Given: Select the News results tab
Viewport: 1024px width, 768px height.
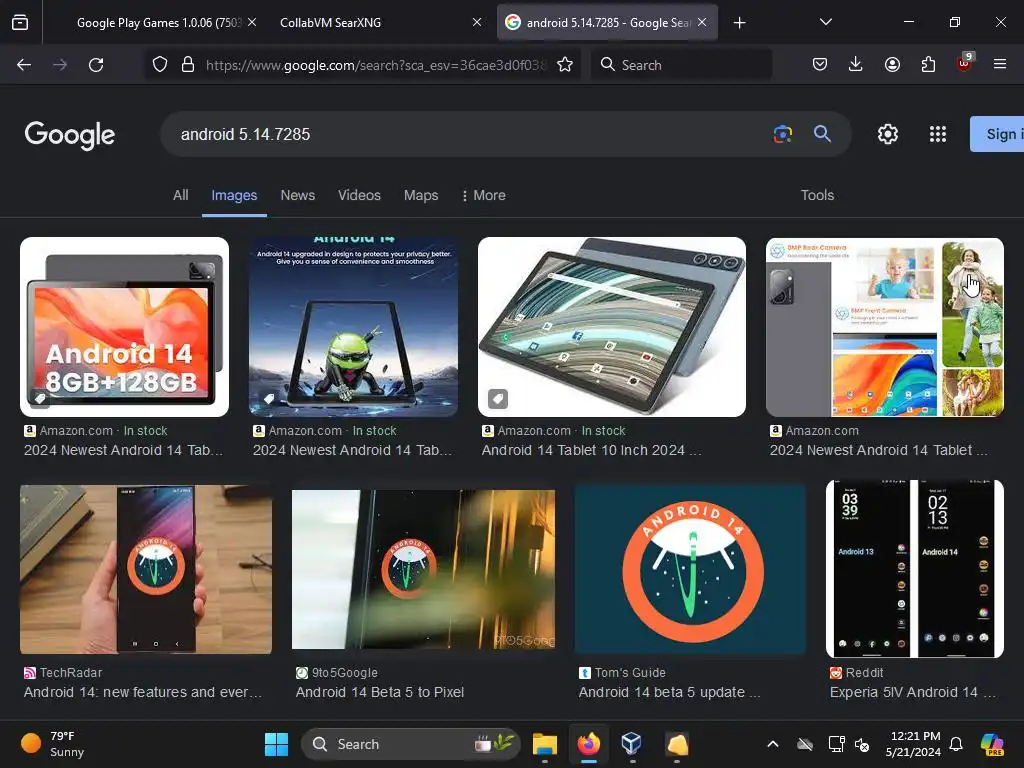Looking at the screenshot, I should point(298,195).
